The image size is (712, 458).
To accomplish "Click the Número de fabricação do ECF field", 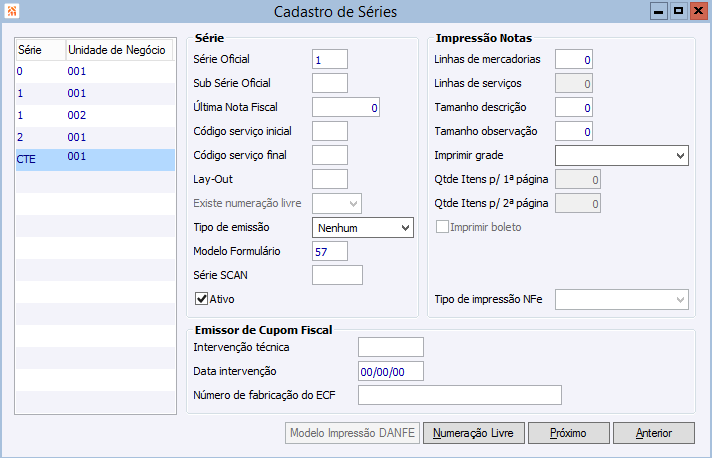I will point(459,395).
